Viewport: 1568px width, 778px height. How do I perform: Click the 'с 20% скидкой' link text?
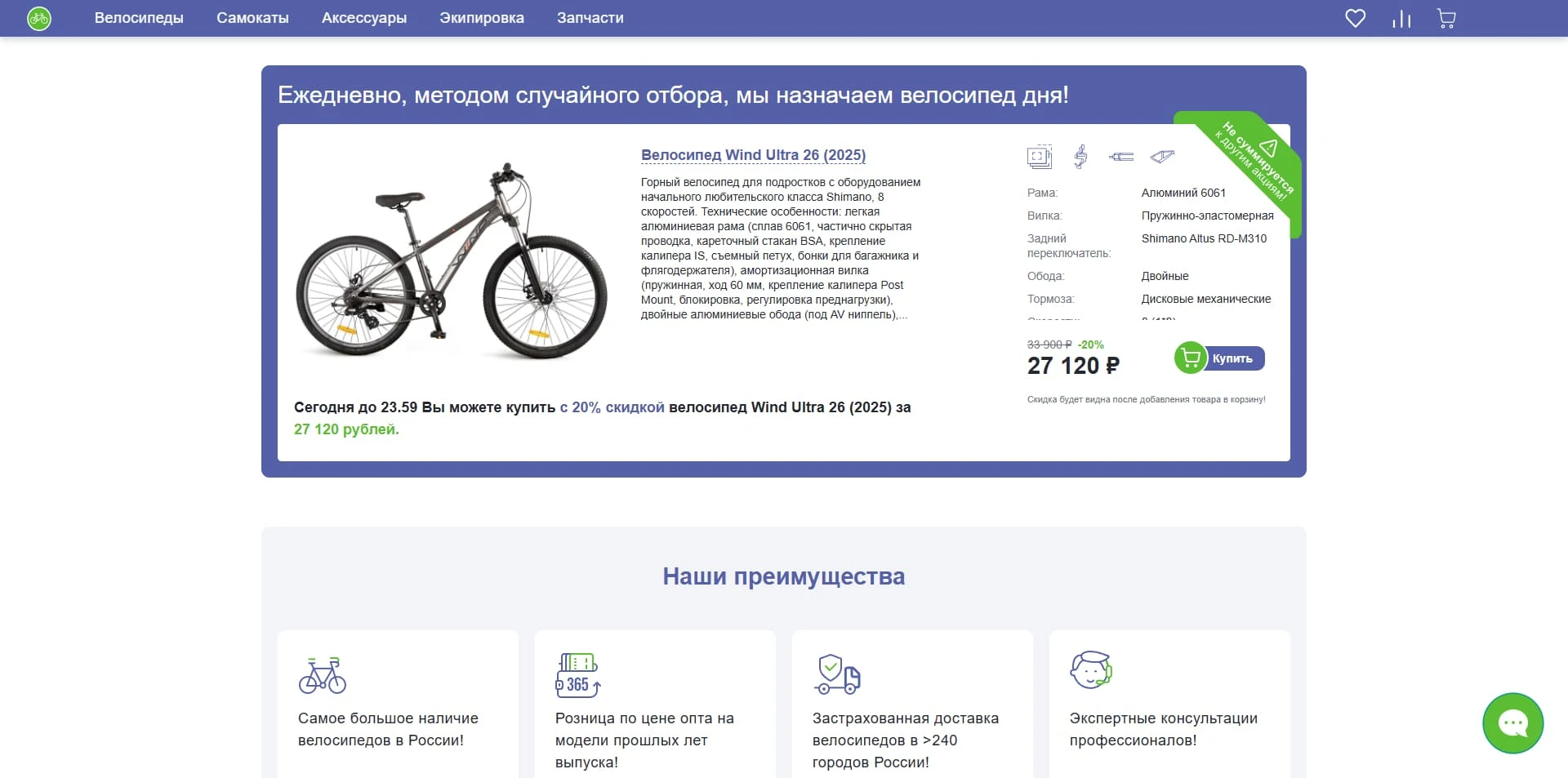612,407
